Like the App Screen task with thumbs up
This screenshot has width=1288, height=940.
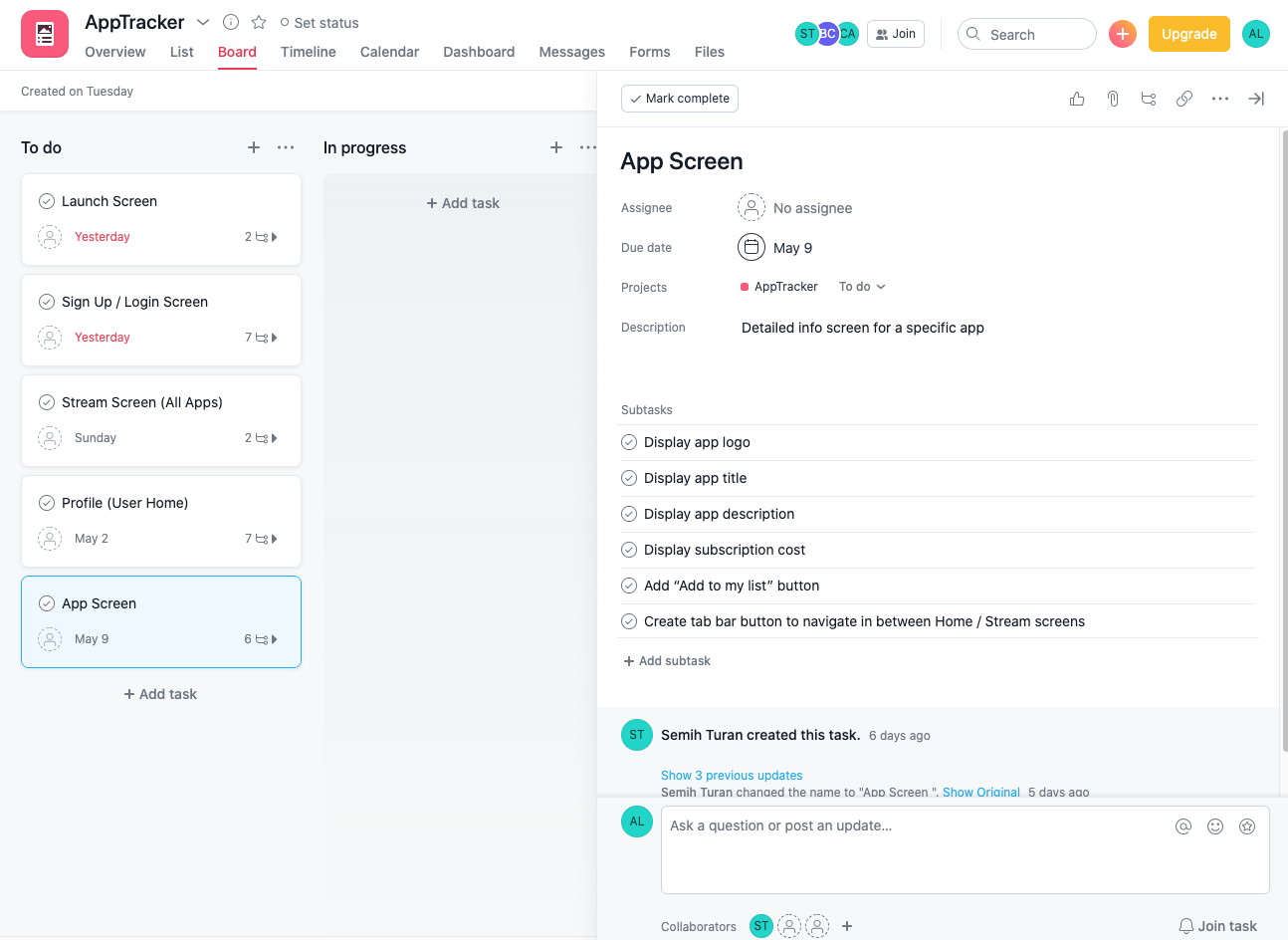point(1076,99)
